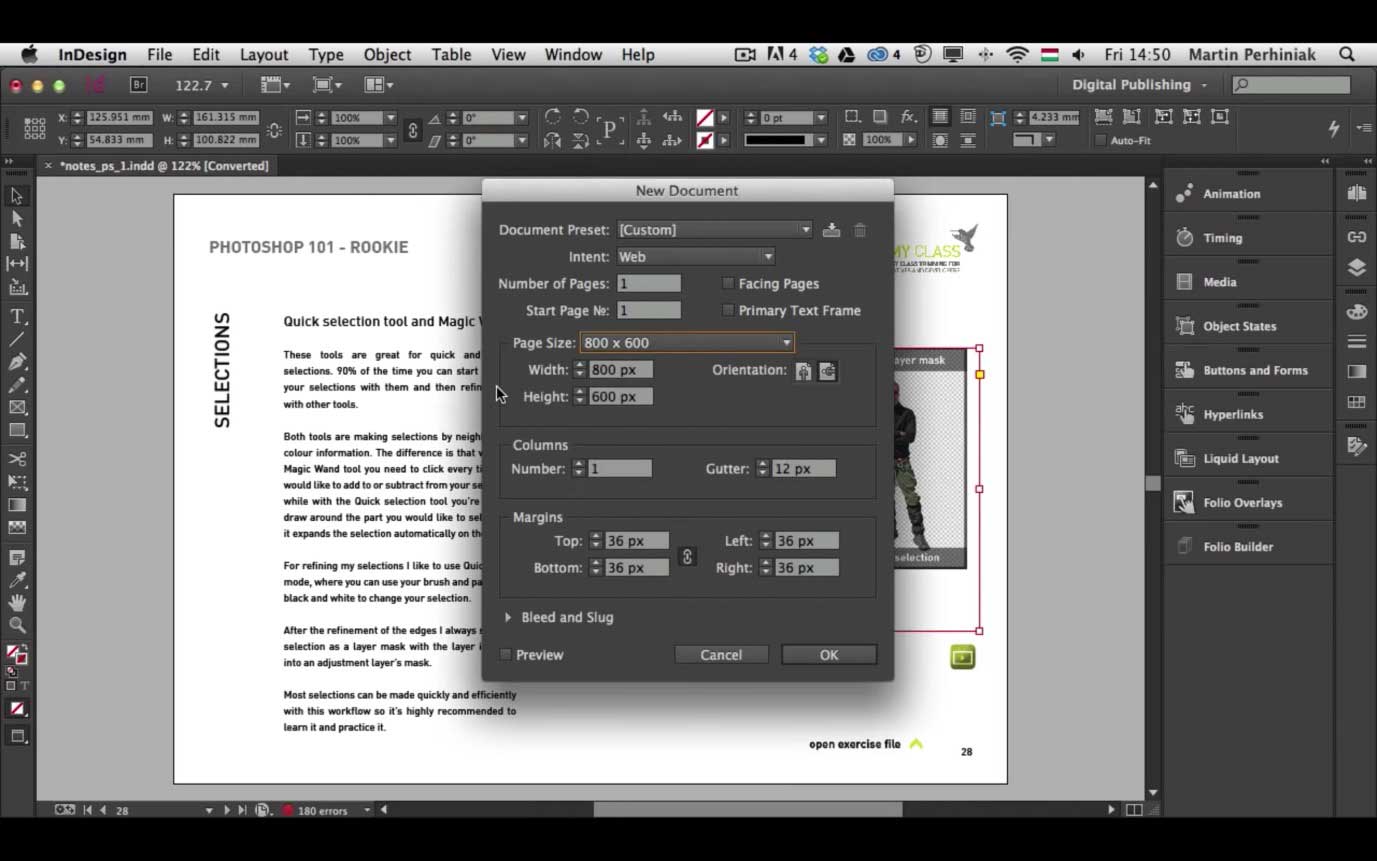Select the Hand tool
This screenshot has height=861, width=1377.
click(17, 603)
